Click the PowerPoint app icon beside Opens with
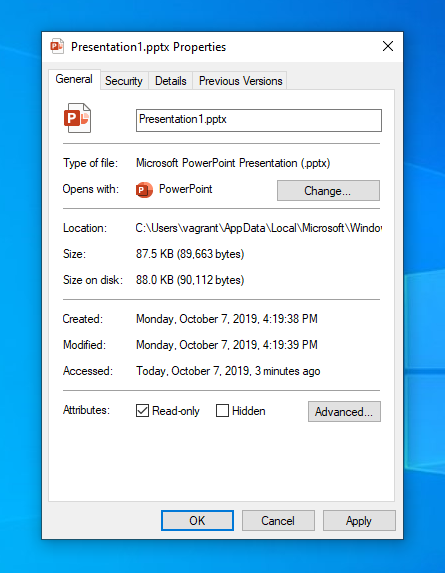Screen dimensions: 445x573 [144, 190]
